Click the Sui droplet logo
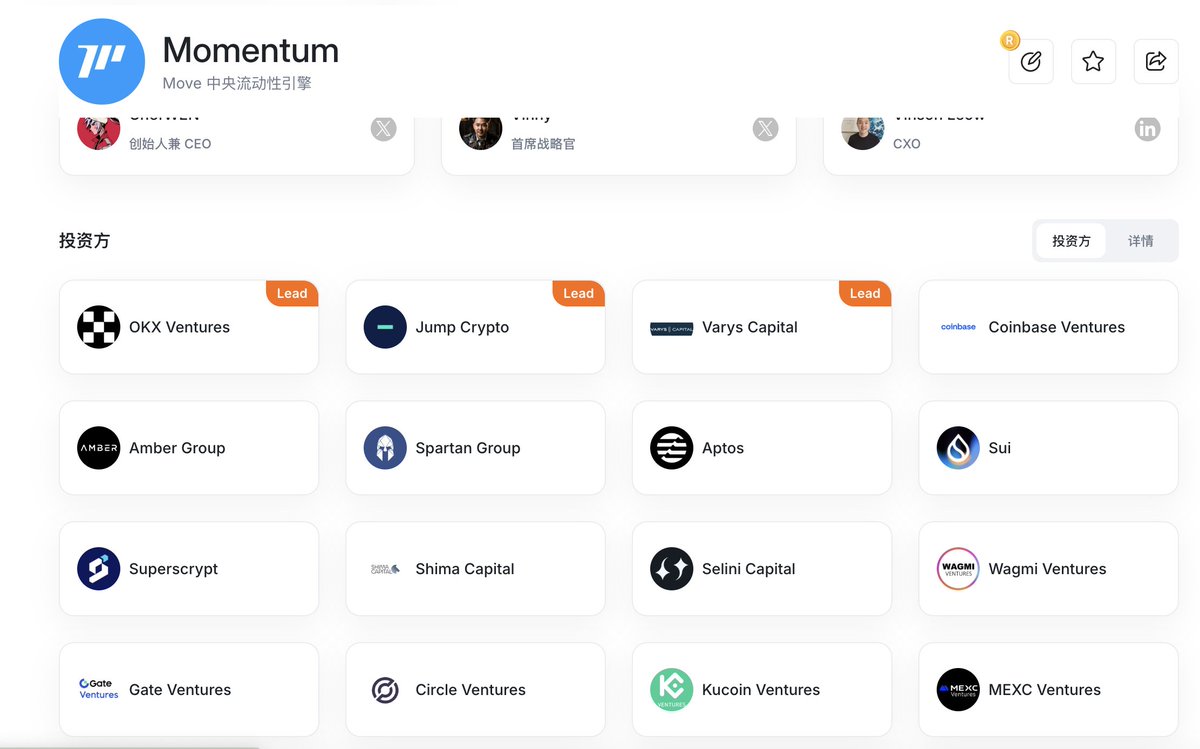Screen dimensions: 1200x749 [958, 448]
